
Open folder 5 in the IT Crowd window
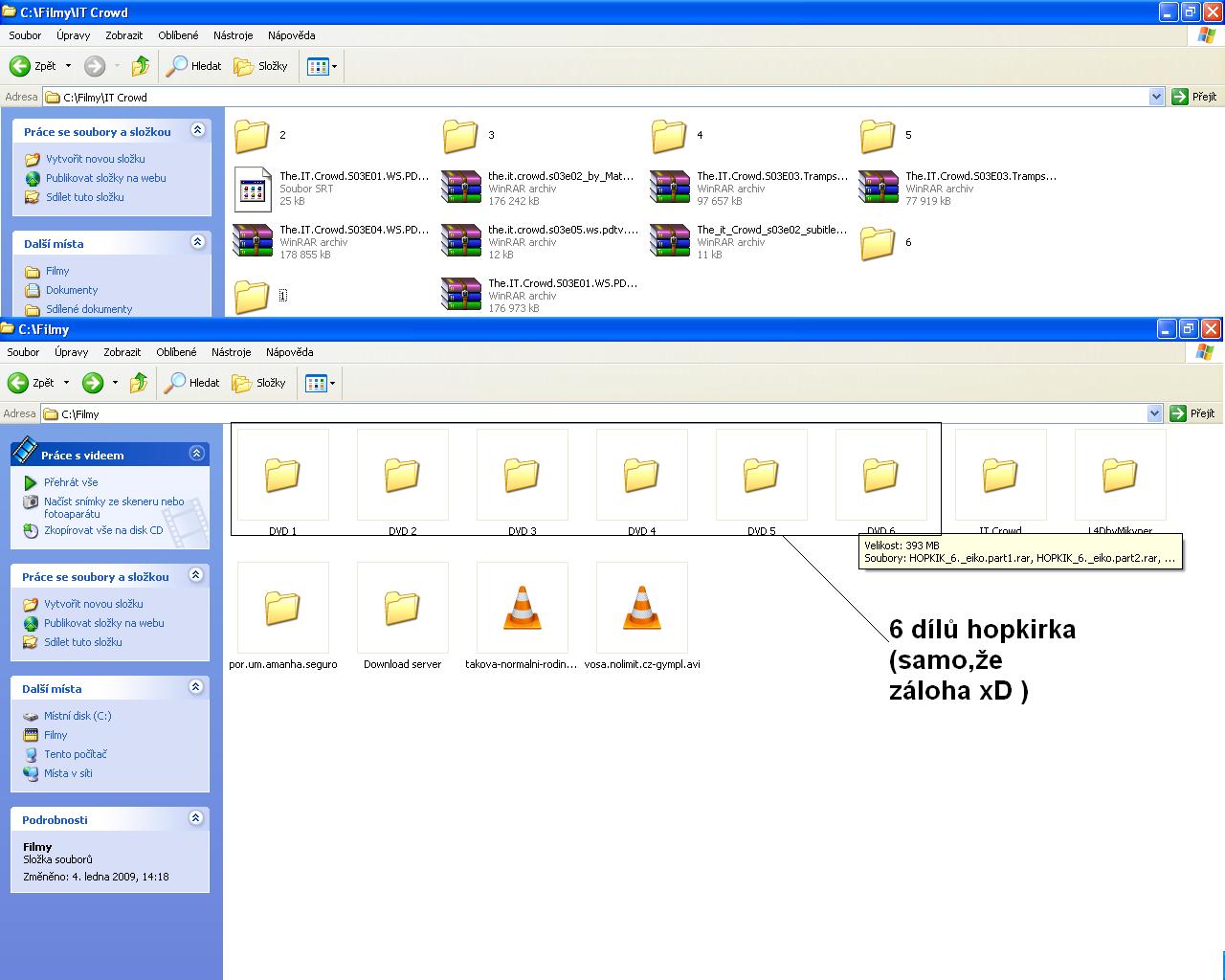tap(878, 136)
